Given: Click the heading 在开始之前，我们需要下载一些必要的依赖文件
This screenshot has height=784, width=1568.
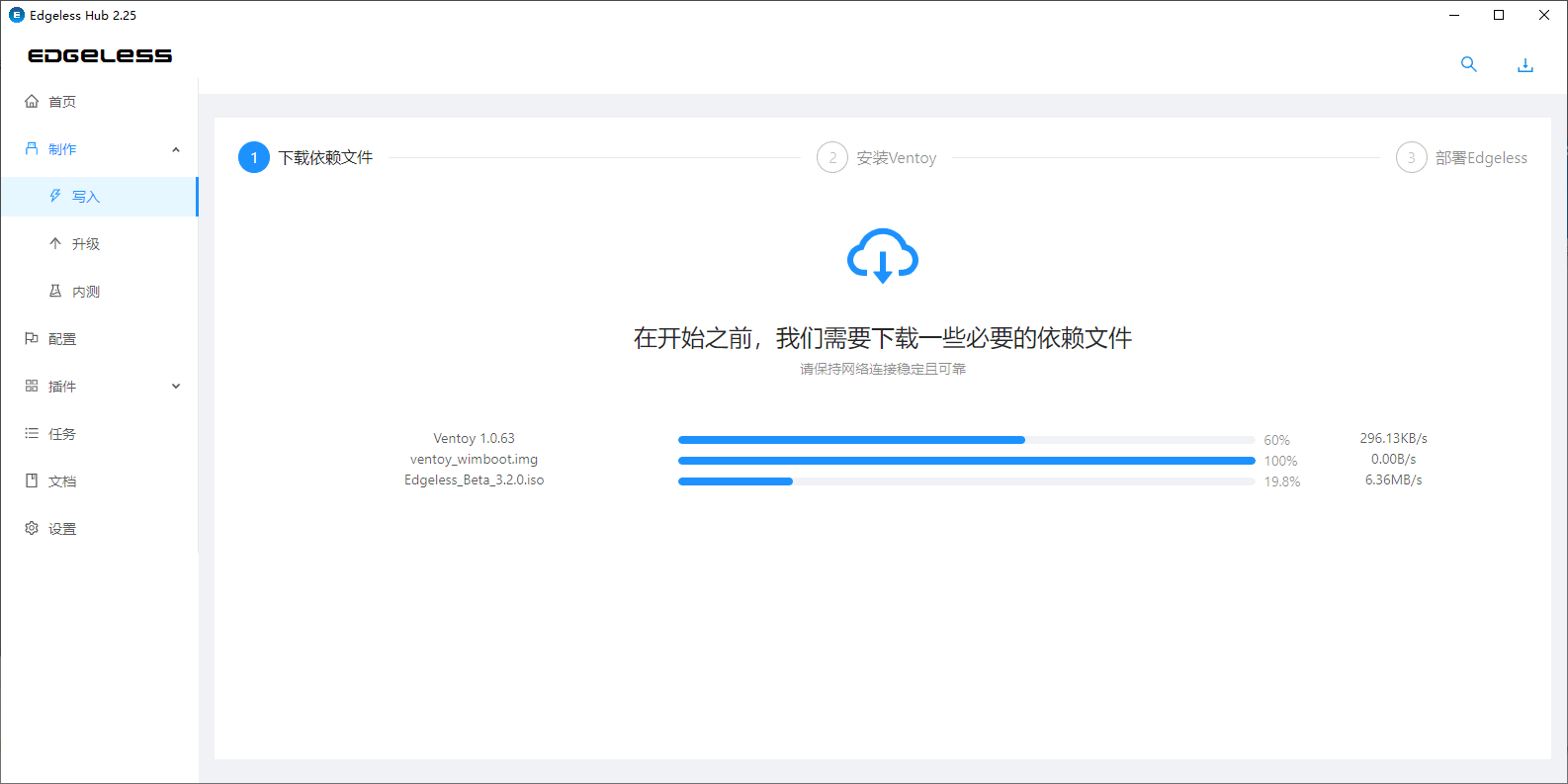Looking at the screenshot, I should 883,338.
